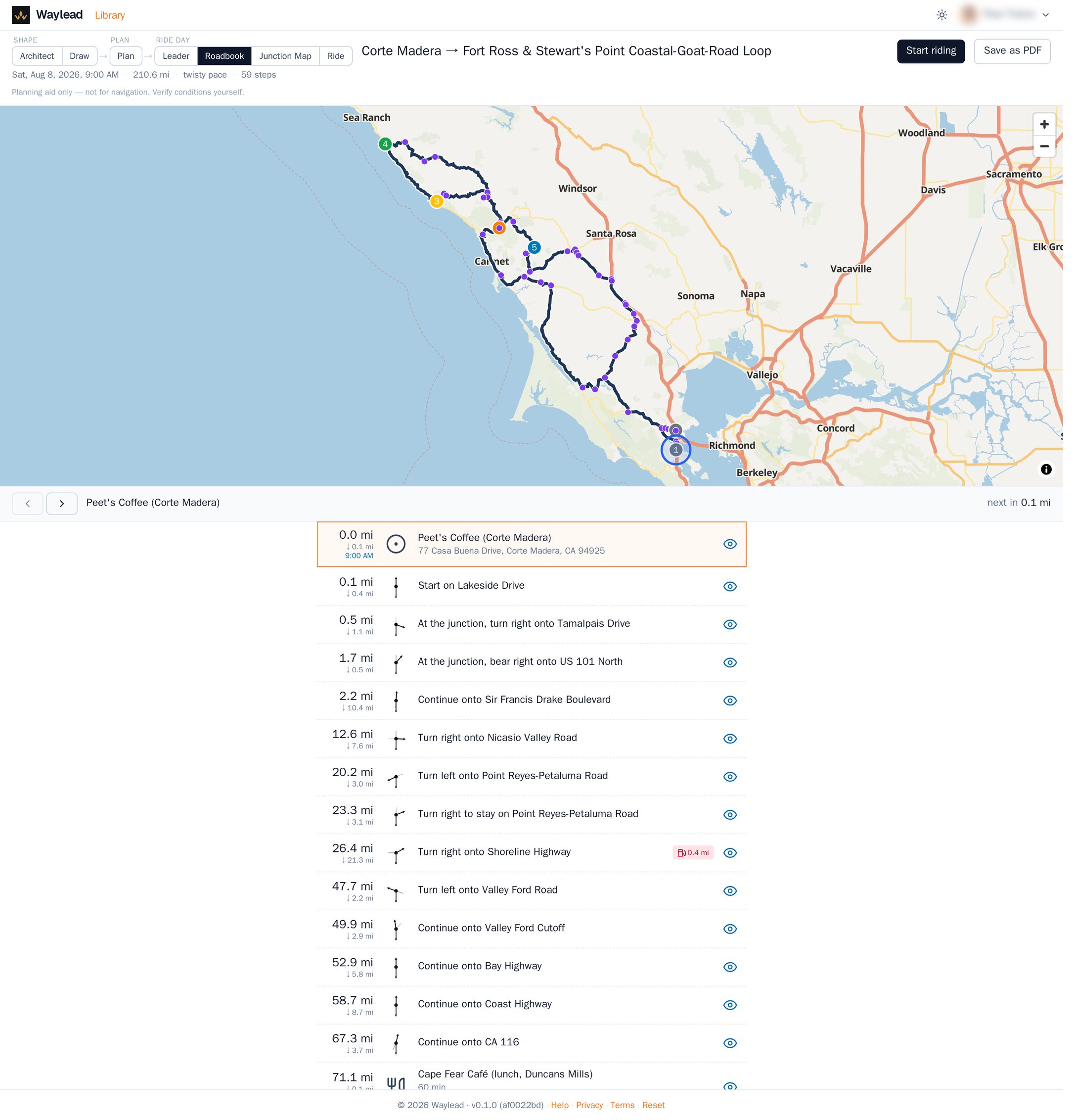Image resolution: width=1074 pixels, height=1120 pixels.
Task: Click the orange lunch stop marker on map
Action: click(499, 228)
